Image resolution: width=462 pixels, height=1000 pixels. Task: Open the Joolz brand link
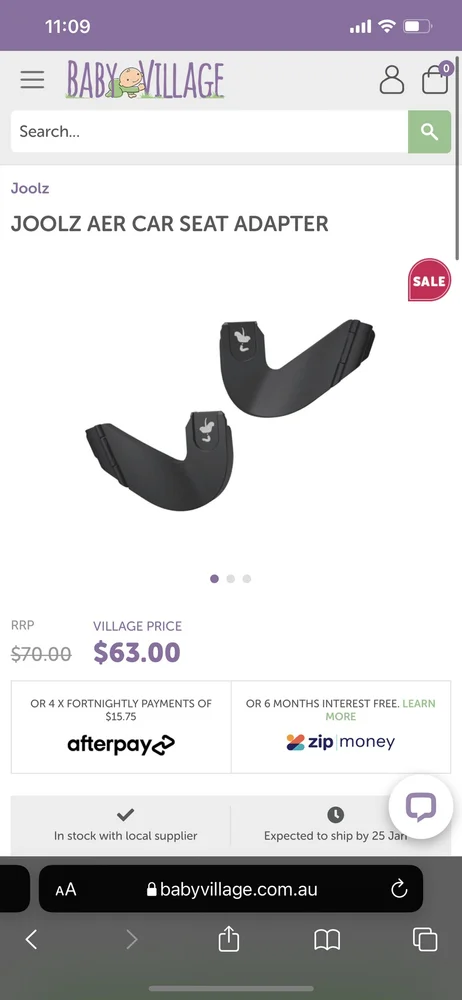[x=30, y=188]
